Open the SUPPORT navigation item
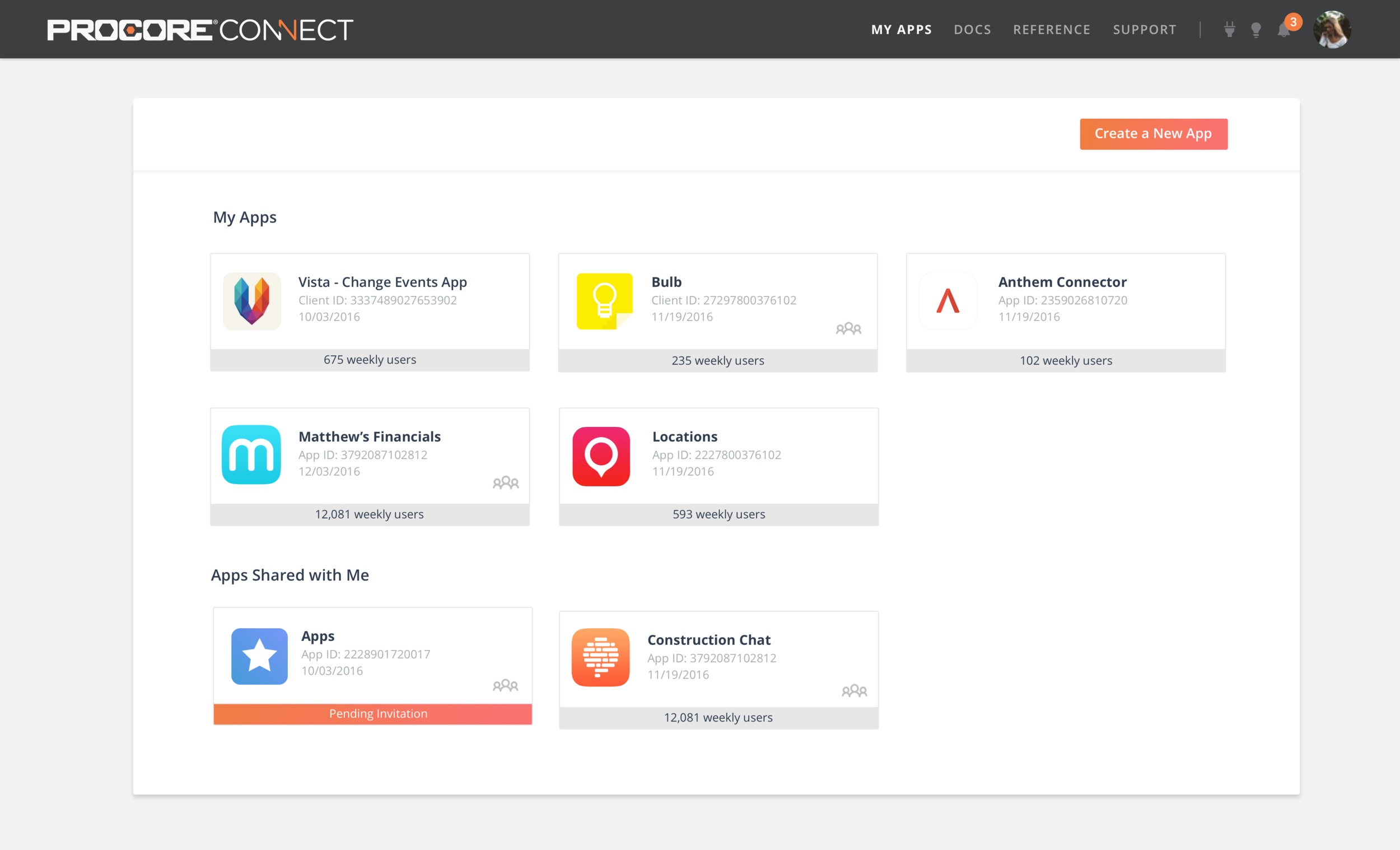The image size is (1400, 850). (x=1144, y=30)
